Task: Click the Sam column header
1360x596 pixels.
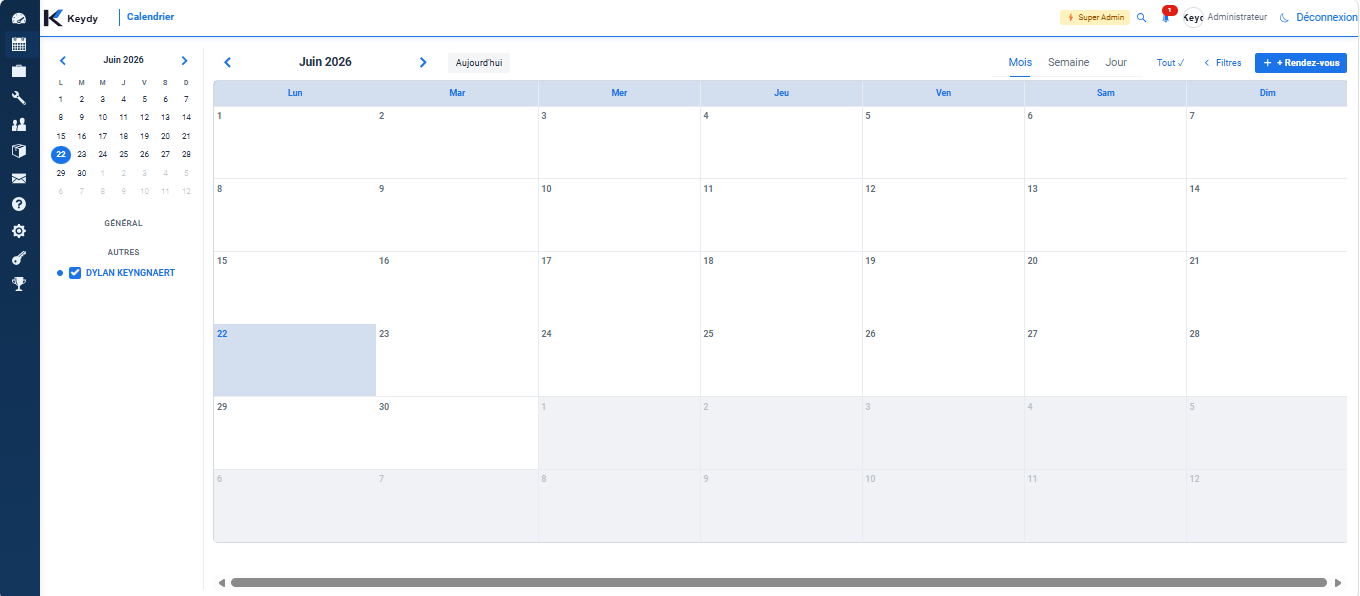Action: (x=1105, y=93)
